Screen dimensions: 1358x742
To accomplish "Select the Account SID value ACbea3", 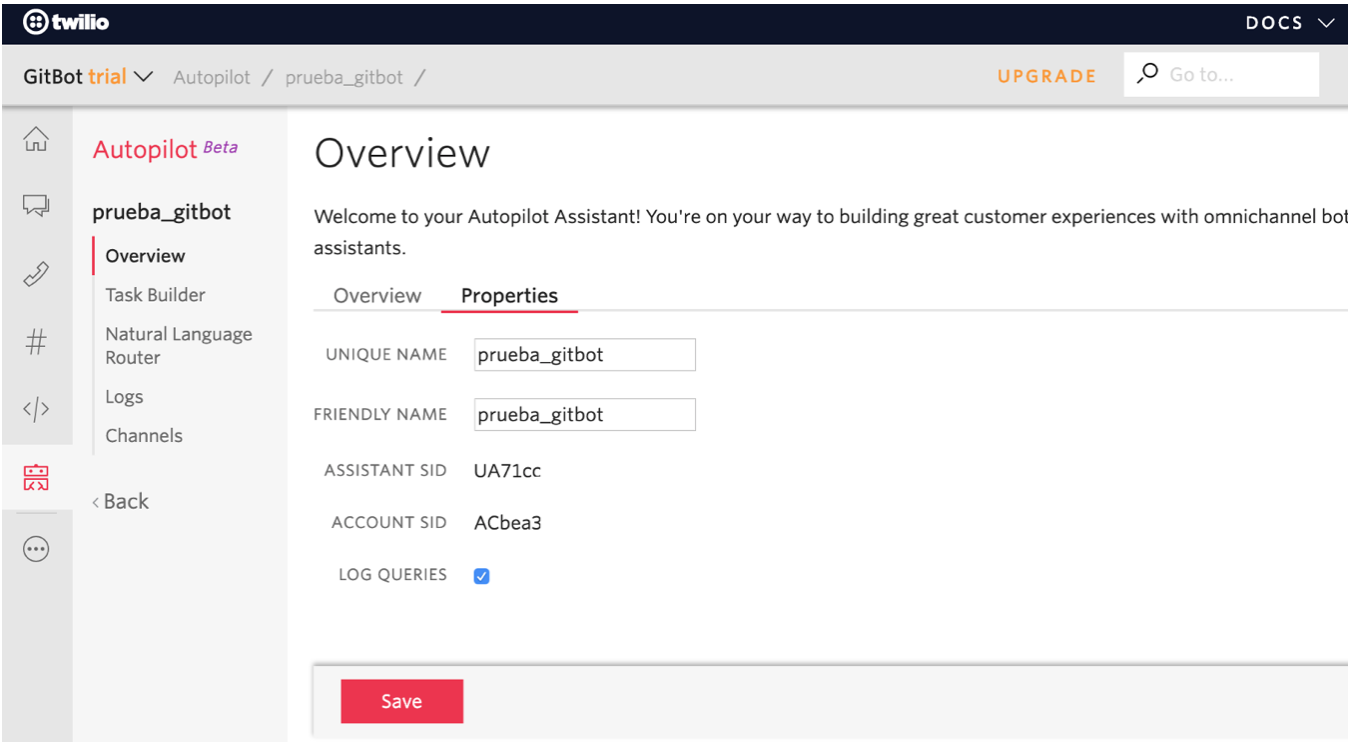I will pos(507,523).
